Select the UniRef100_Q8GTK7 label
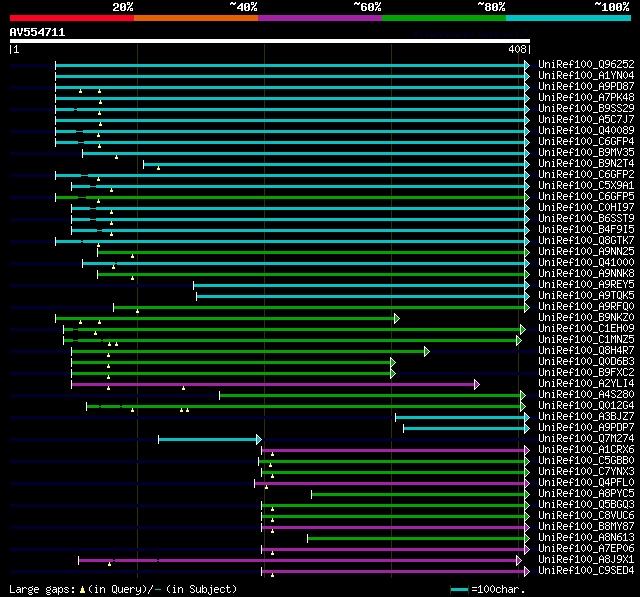640x597 pixels. click(x=586, y=241)
